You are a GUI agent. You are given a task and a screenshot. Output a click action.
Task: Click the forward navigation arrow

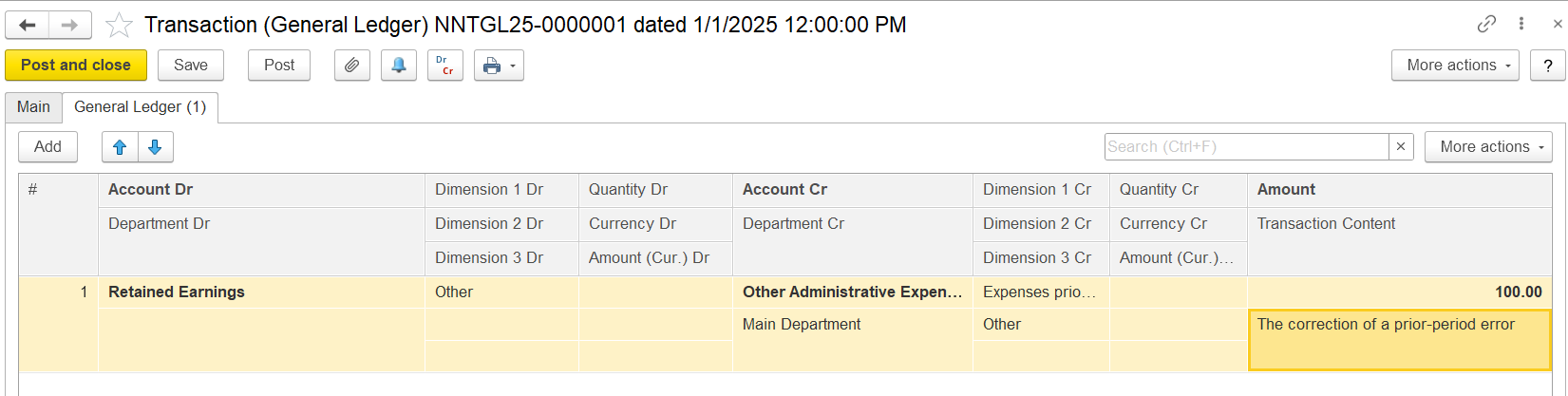(69, 25)
